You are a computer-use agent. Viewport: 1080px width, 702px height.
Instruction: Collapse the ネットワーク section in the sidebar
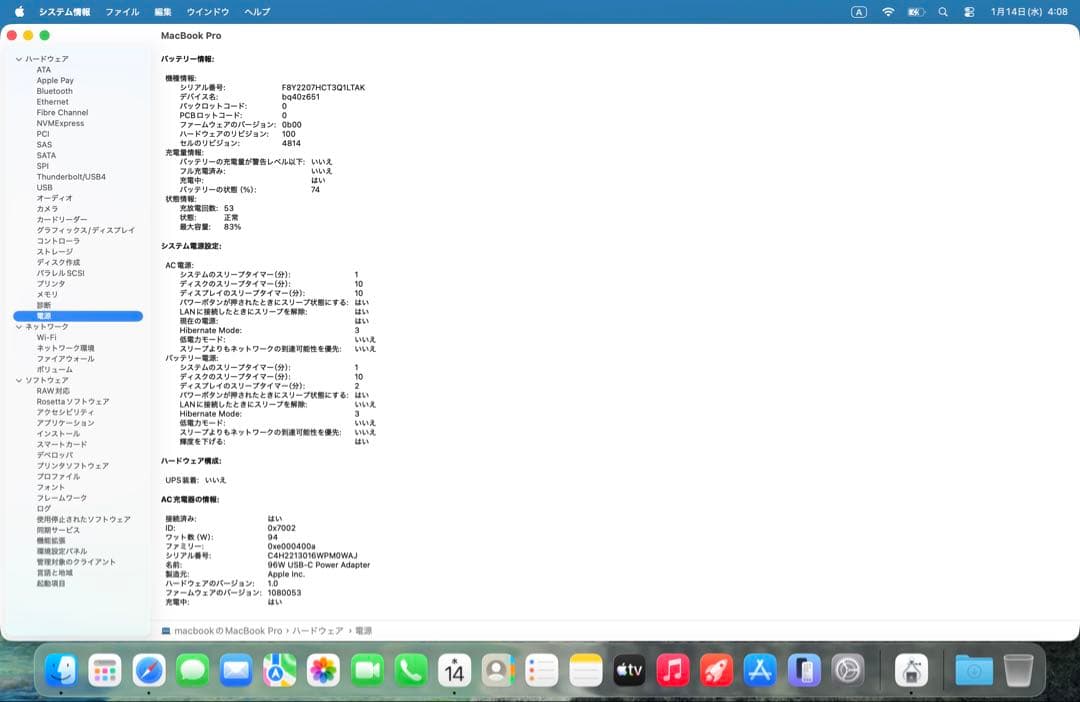[x=19, y=326]
